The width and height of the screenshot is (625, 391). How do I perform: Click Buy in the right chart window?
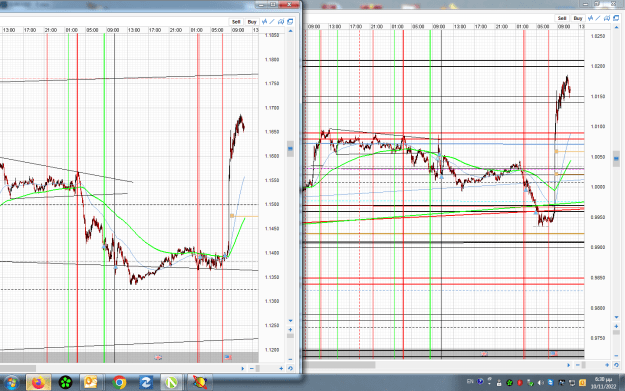click(578, 18)
